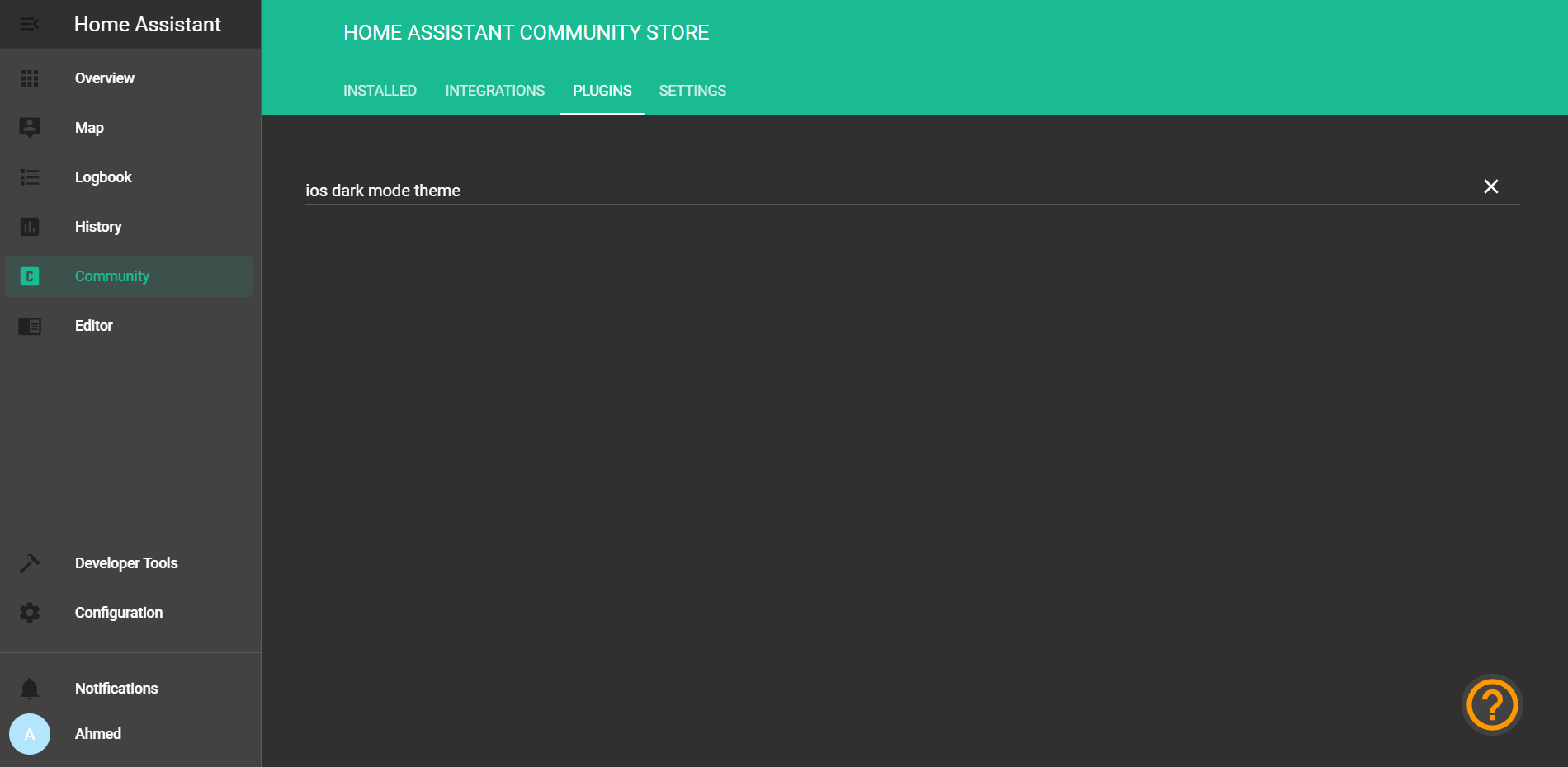Viewport: 1568px width, 767px height.
Task: Go to Overview in sidebar
Action: (105, 78)
